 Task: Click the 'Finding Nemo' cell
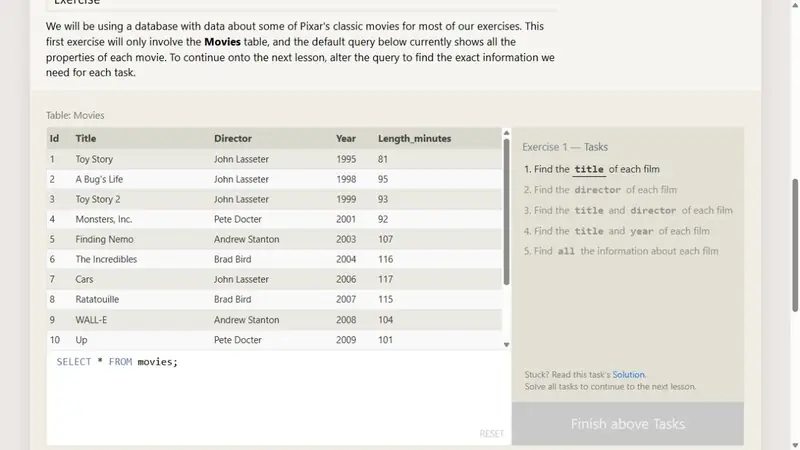pyautogui.click(x=105, y=239)
